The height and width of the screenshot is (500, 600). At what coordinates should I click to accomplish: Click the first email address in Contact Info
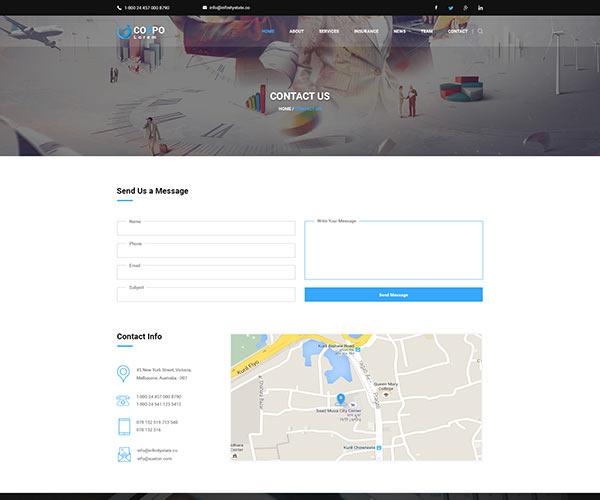[x=157, y=451]
